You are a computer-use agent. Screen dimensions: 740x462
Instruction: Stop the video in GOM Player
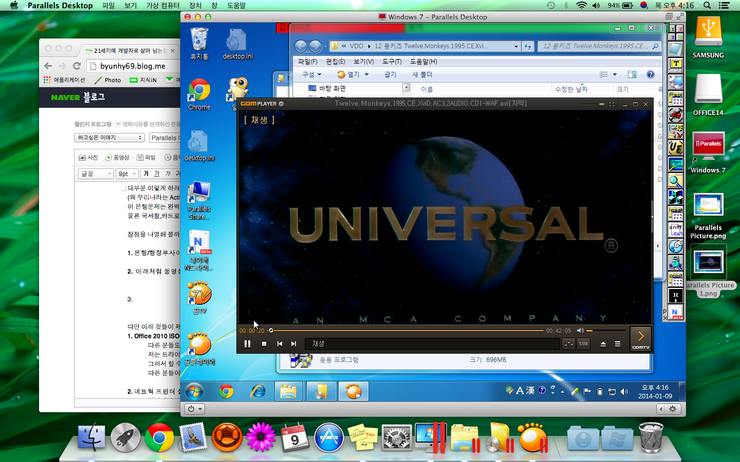pos(264,344)
